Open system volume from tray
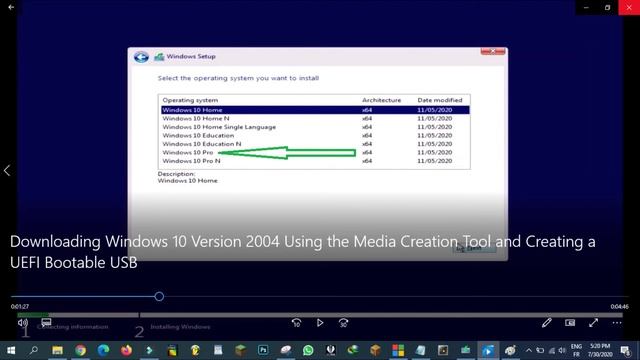The image size is (640, 360). click(562, 350)
